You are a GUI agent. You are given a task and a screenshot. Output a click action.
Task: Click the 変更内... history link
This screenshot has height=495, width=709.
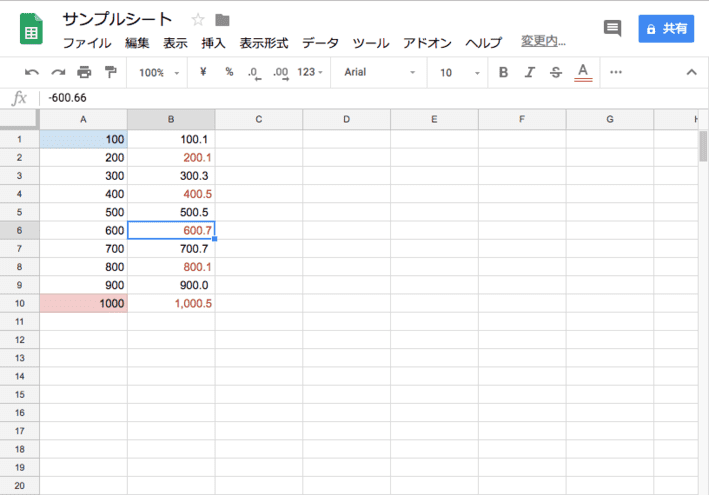pos(543,42)
